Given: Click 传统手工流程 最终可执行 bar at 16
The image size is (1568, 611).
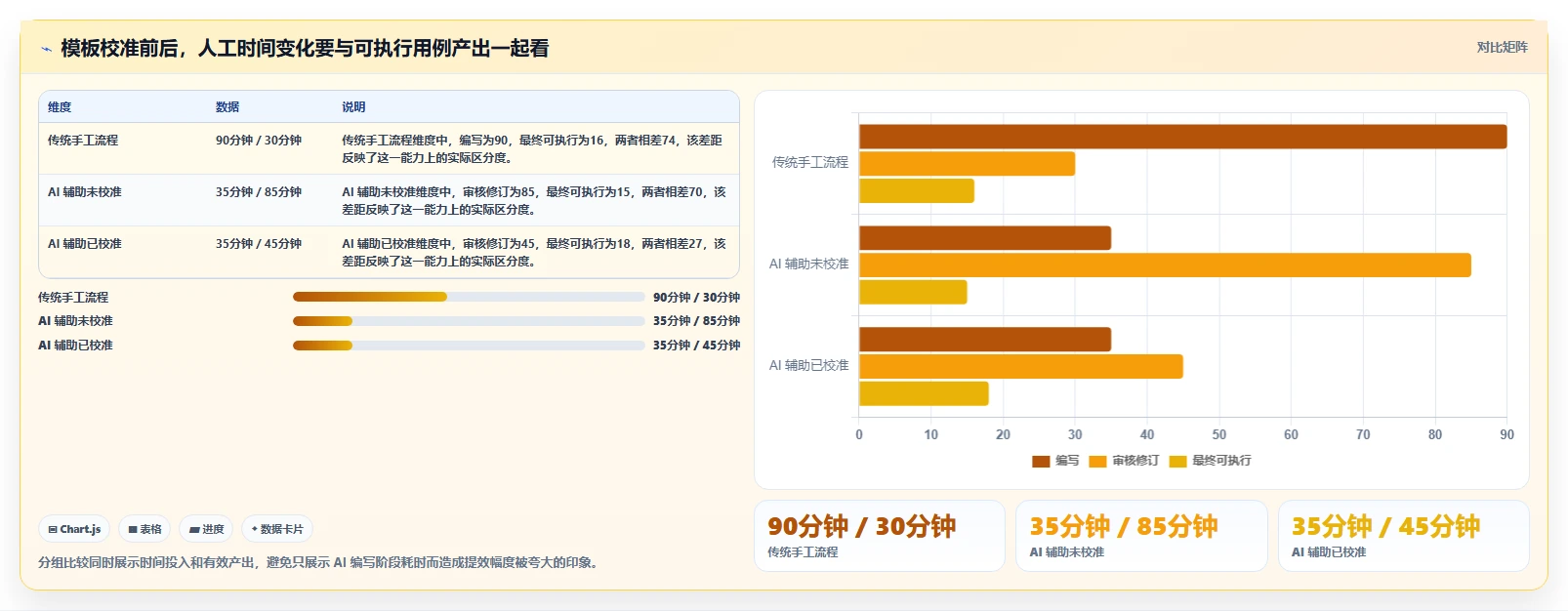Looking at the screenshot, I should pos(917,190).
